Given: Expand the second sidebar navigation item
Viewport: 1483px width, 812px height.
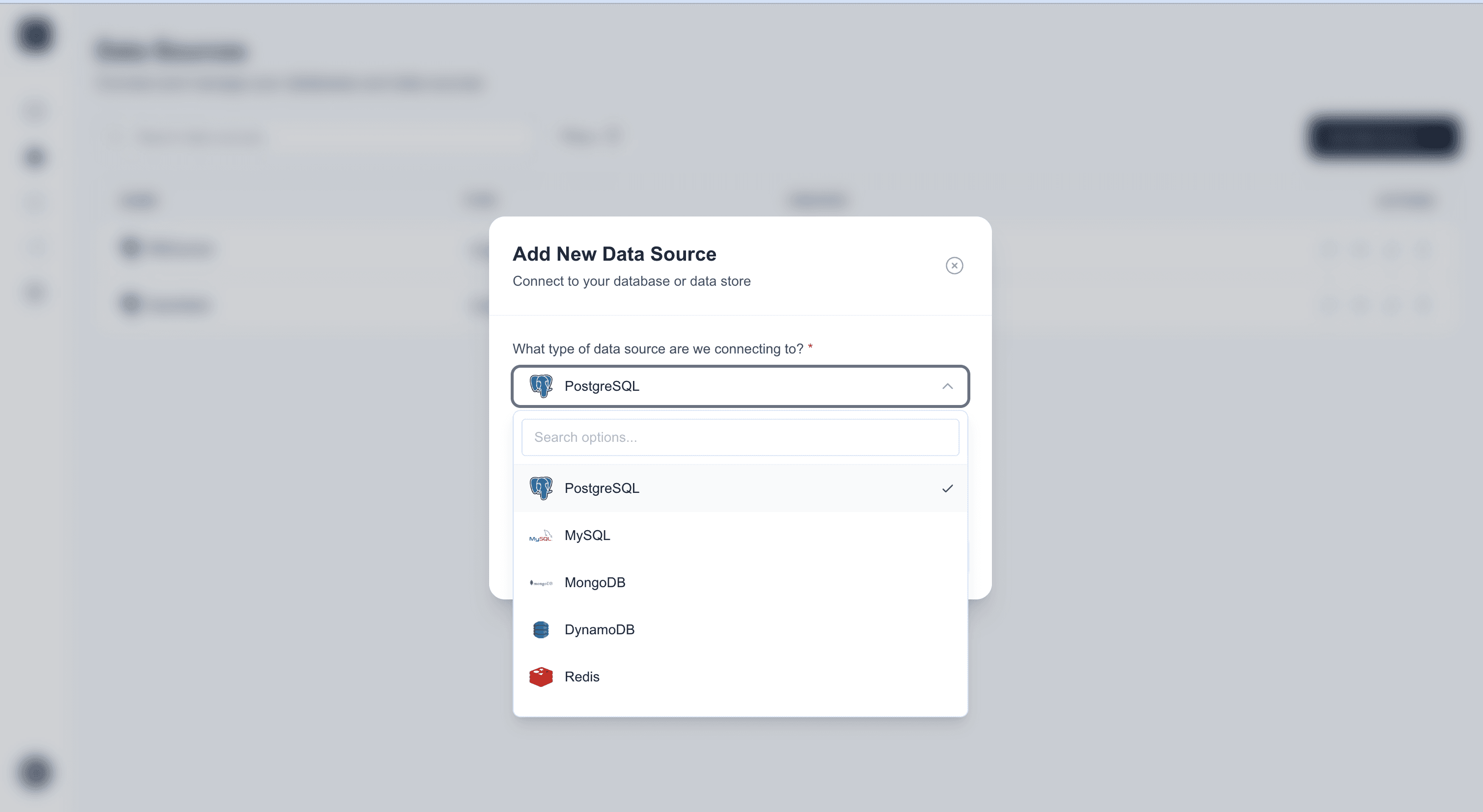Looking at the screenshot, I should point(34,157).
